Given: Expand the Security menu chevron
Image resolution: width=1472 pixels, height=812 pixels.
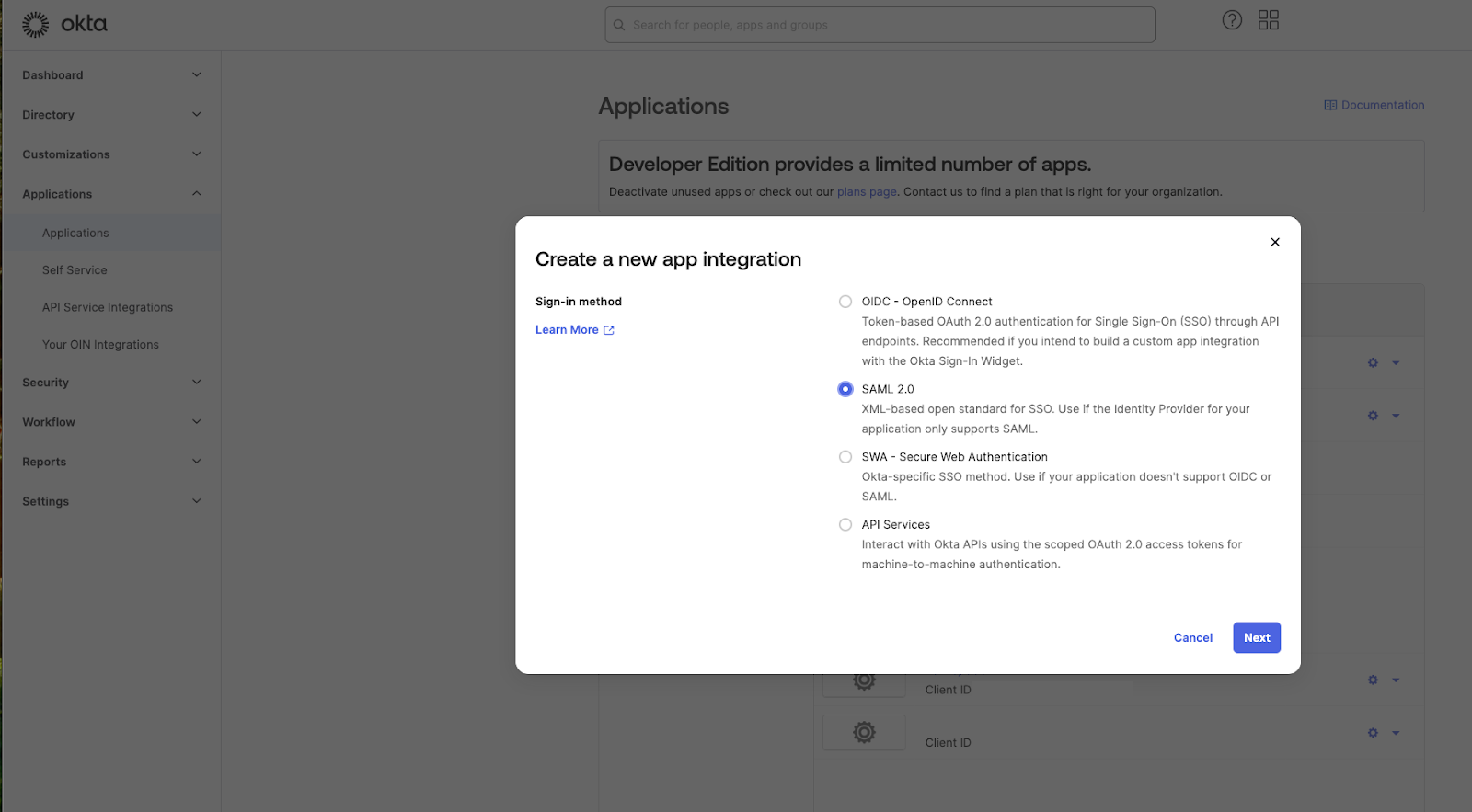Looking at the screenshot, I should pos(196,382).
